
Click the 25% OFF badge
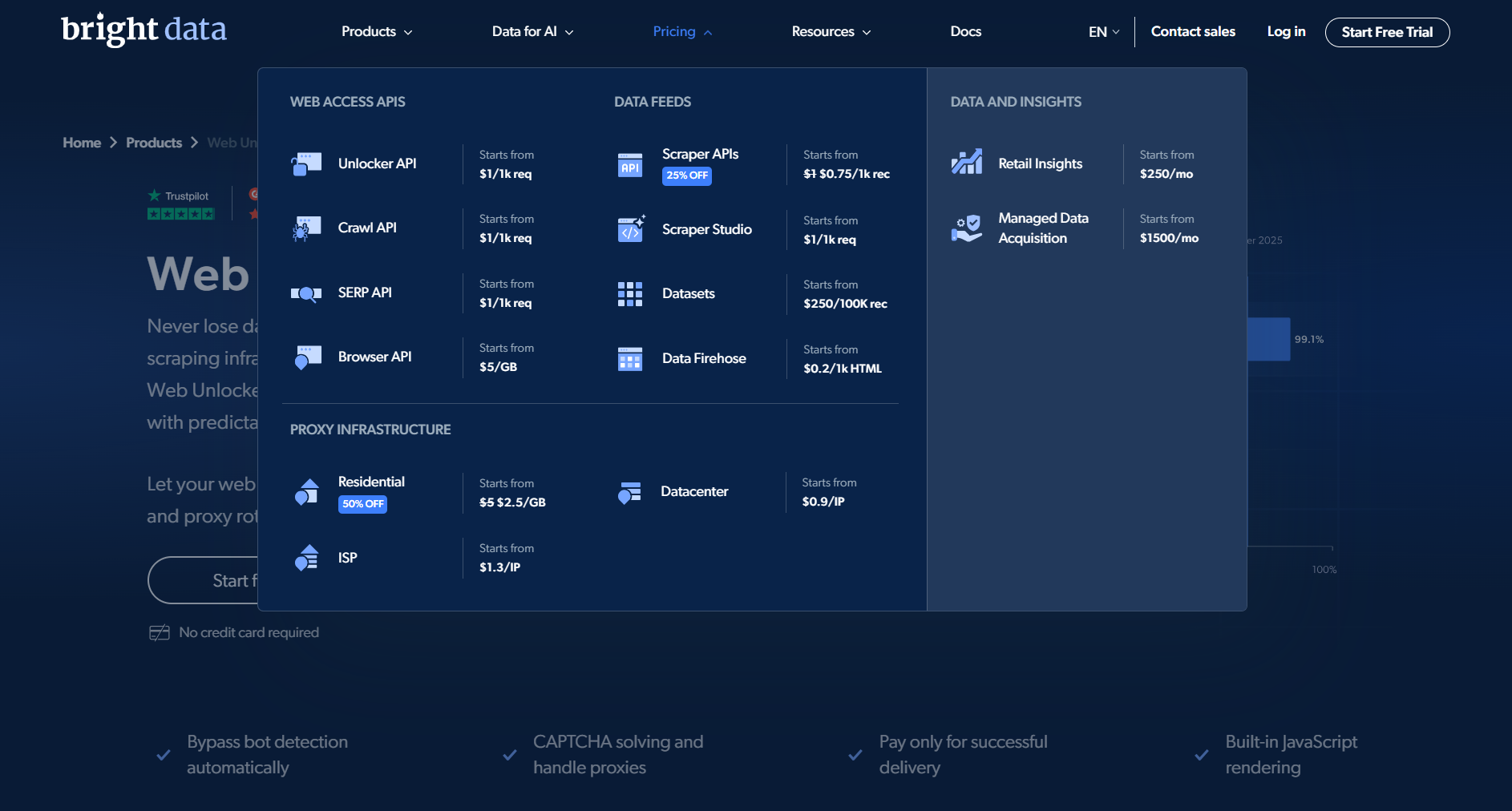pos(687,176)
